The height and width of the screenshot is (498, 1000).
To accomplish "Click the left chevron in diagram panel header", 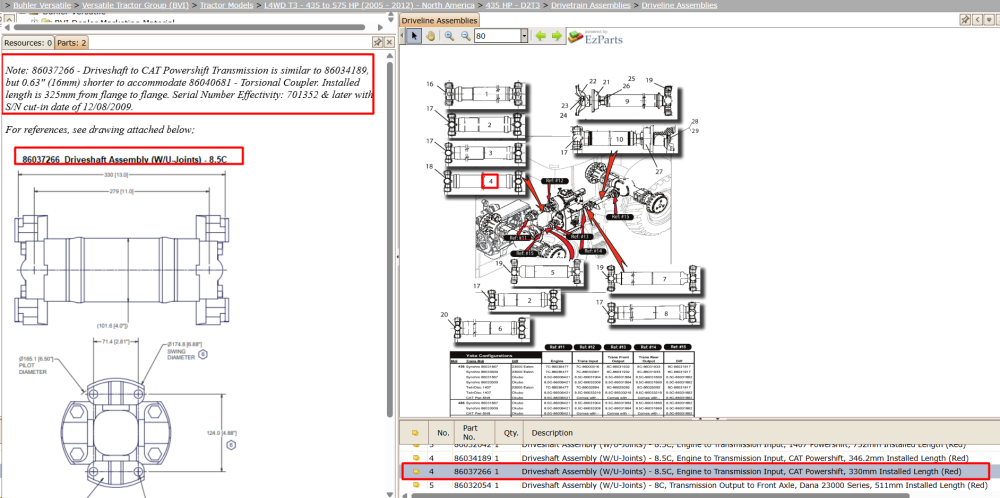I will 978,20.
